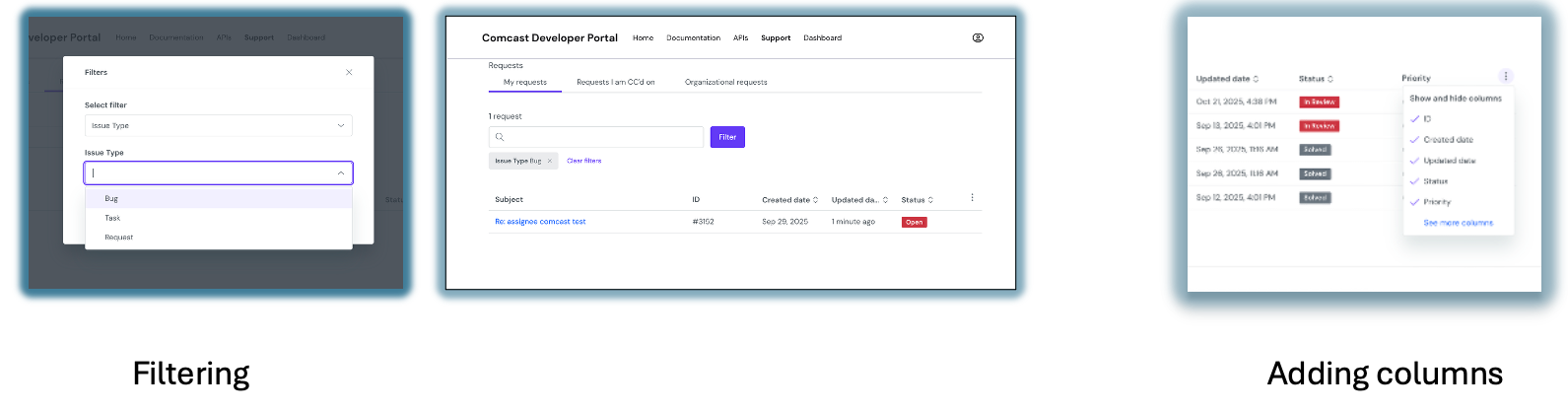Close the Filters dialog with the X icon
Screen dimensions: 1568x411
click(349, 72)
